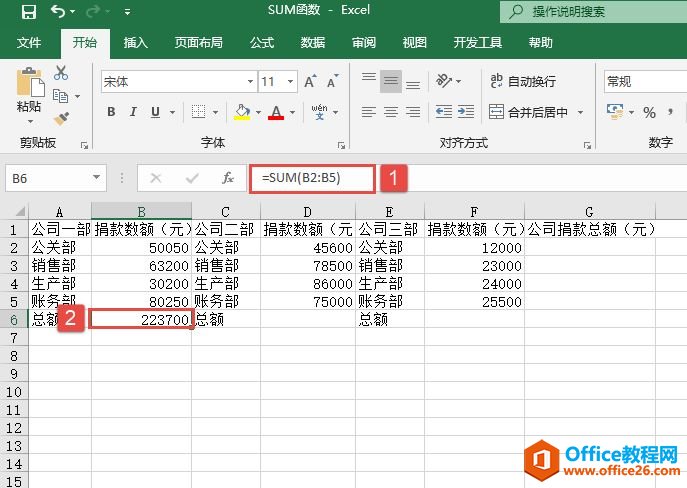Switch to the 审阅 tab
The image size is (687, 488).
tap(364, 42)
